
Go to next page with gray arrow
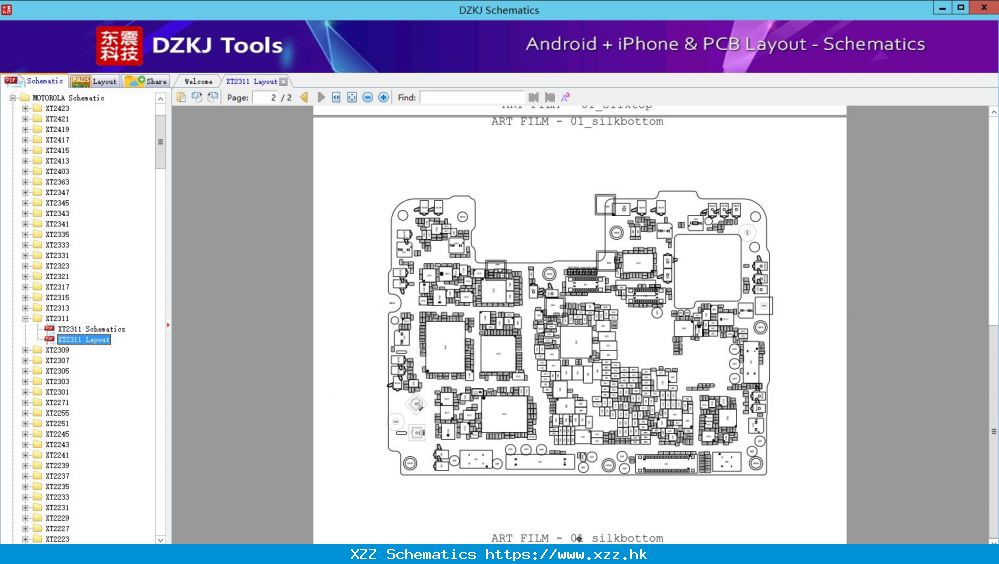pos(320,98)
